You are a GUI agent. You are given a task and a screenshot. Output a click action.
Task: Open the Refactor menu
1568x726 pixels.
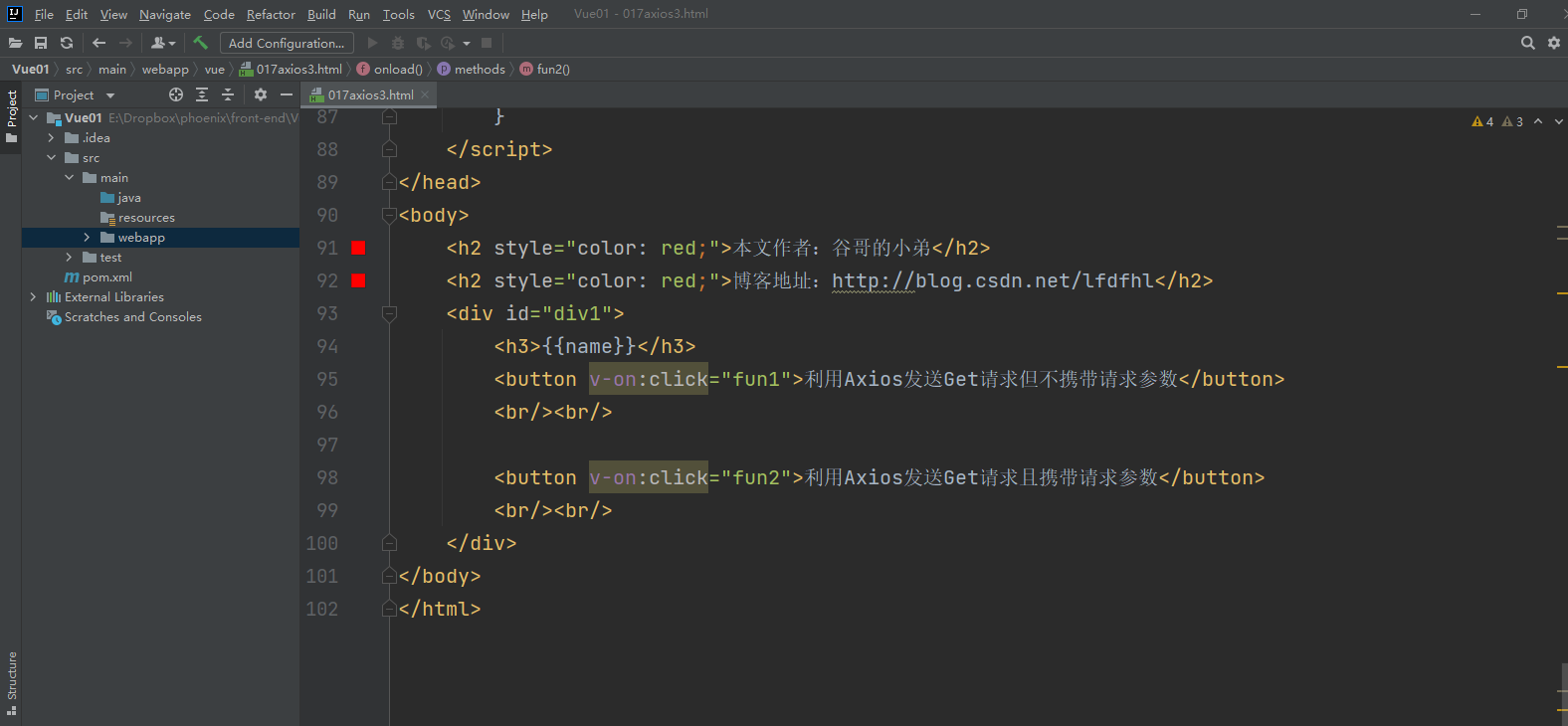tap(271, 14)
